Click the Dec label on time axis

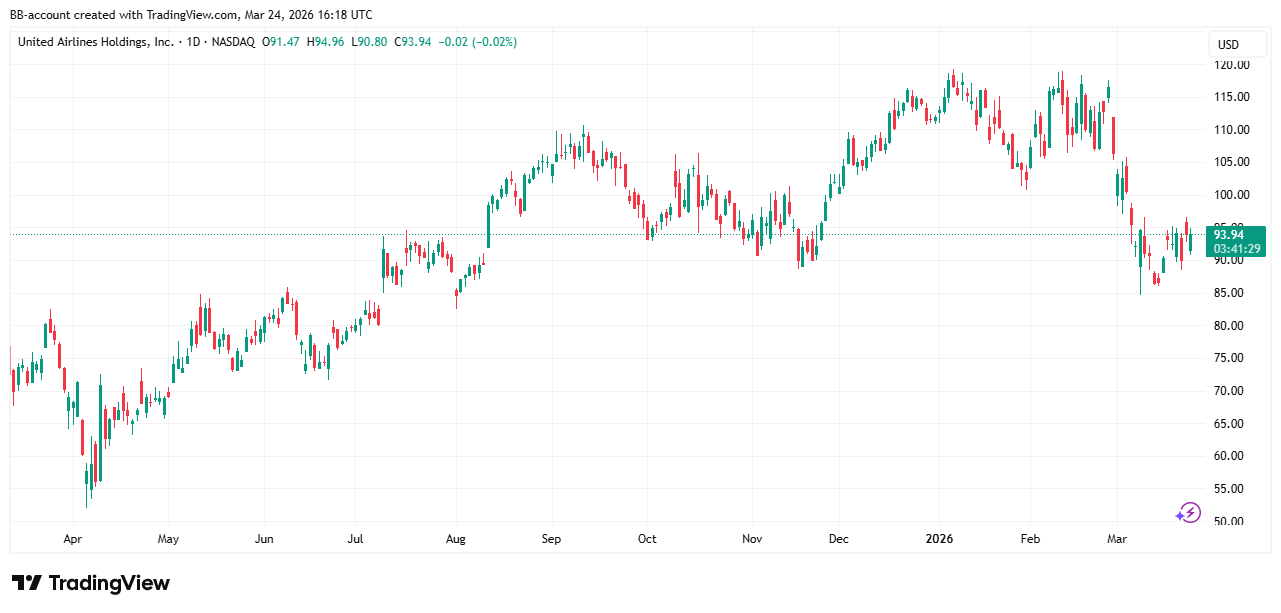tap(838, 539)
